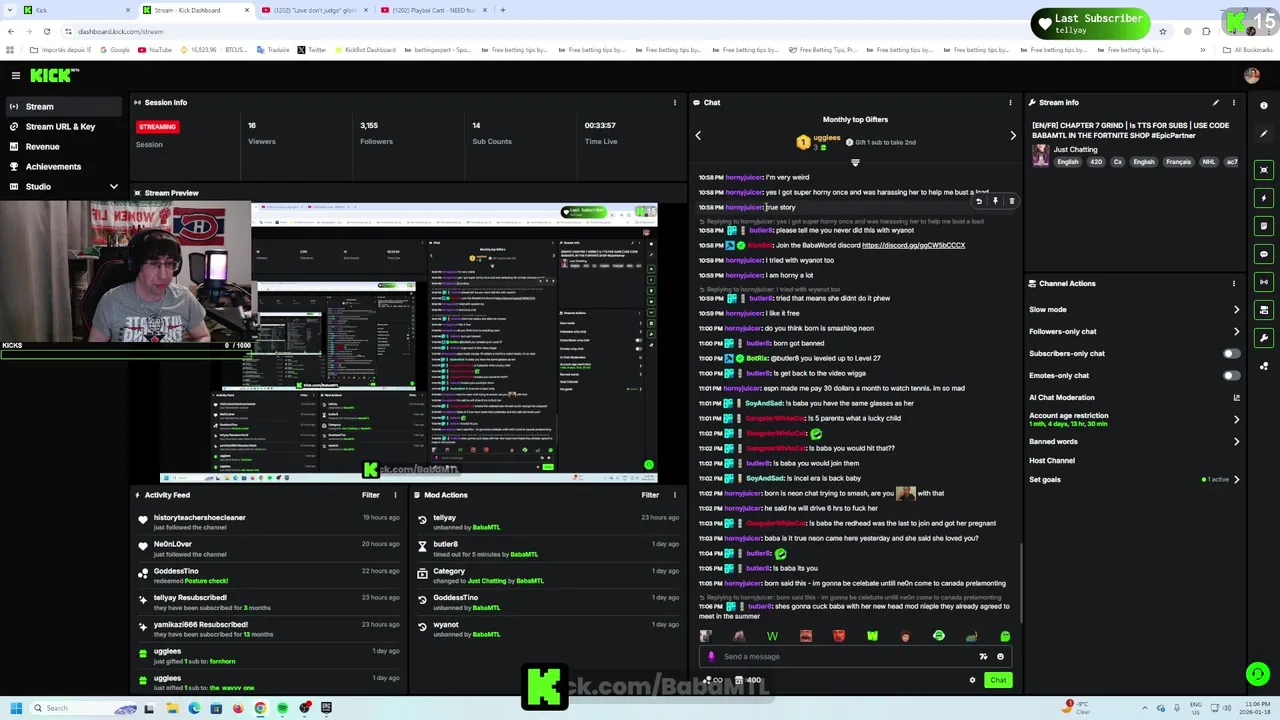The width and height of the screenshot is (1280, 720).
Task: Click the Just Chatting category thumbnail
Action: click(1040, 155)
